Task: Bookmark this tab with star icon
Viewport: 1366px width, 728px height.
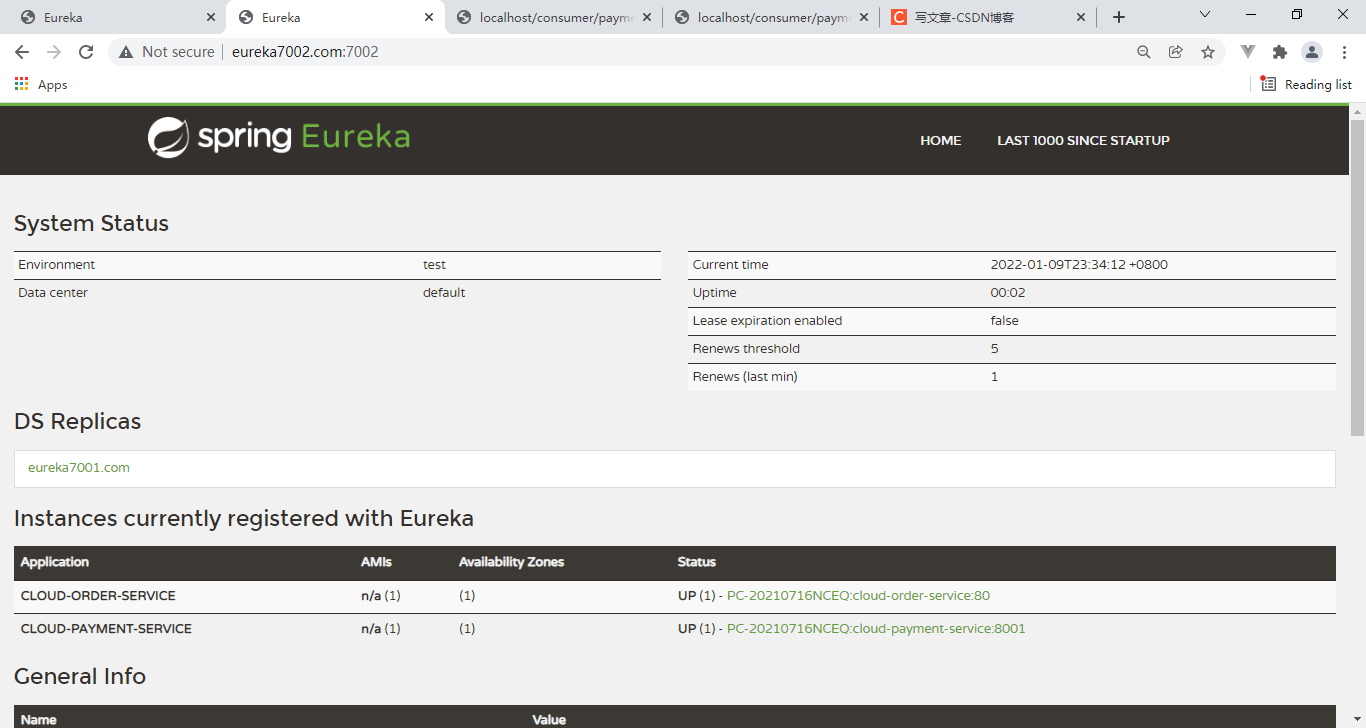Action: [1208, 52]
